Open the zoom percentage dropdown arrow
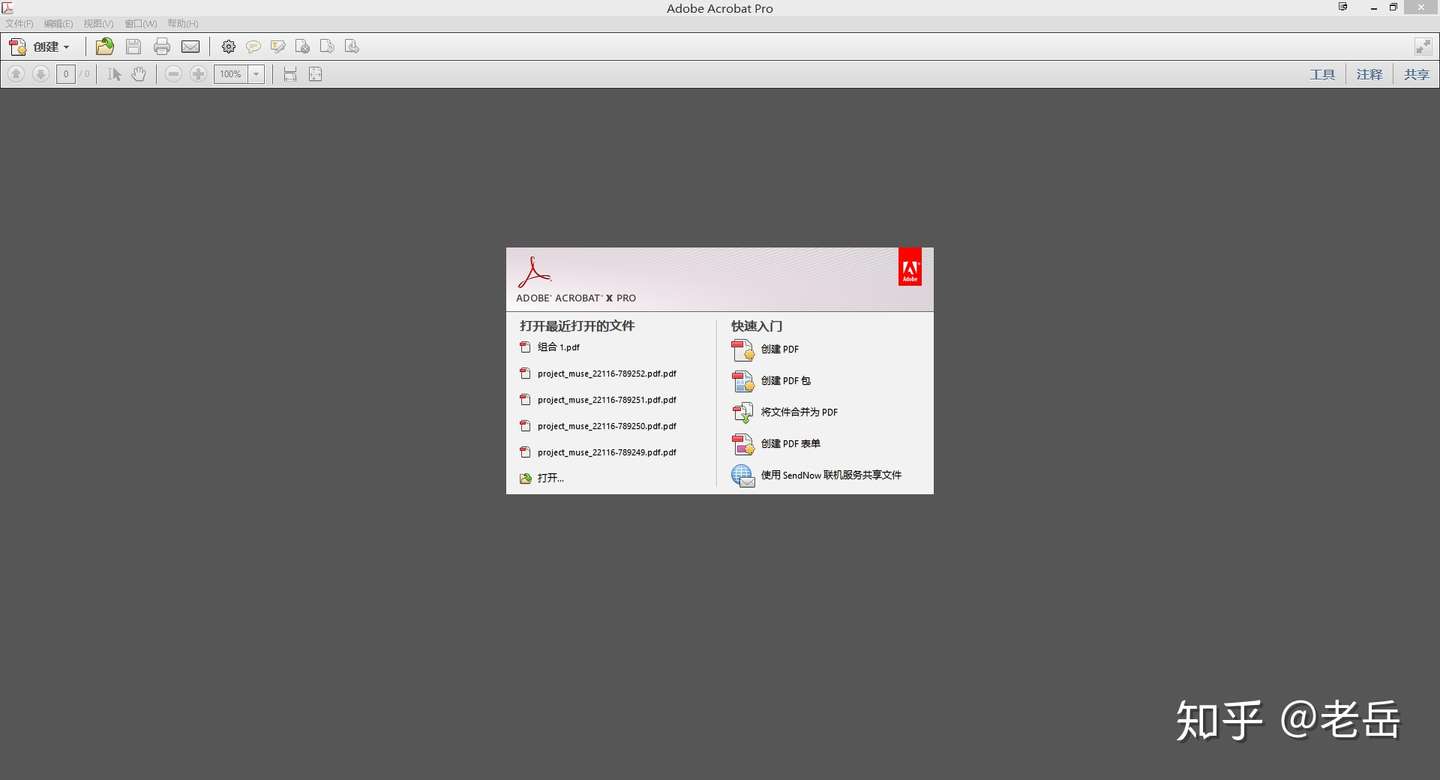 [256, 74]
